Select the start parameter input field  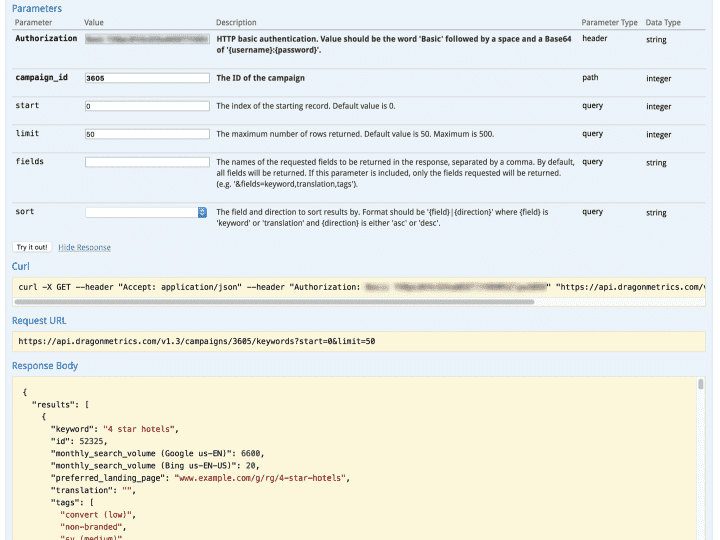coord(146,106)
